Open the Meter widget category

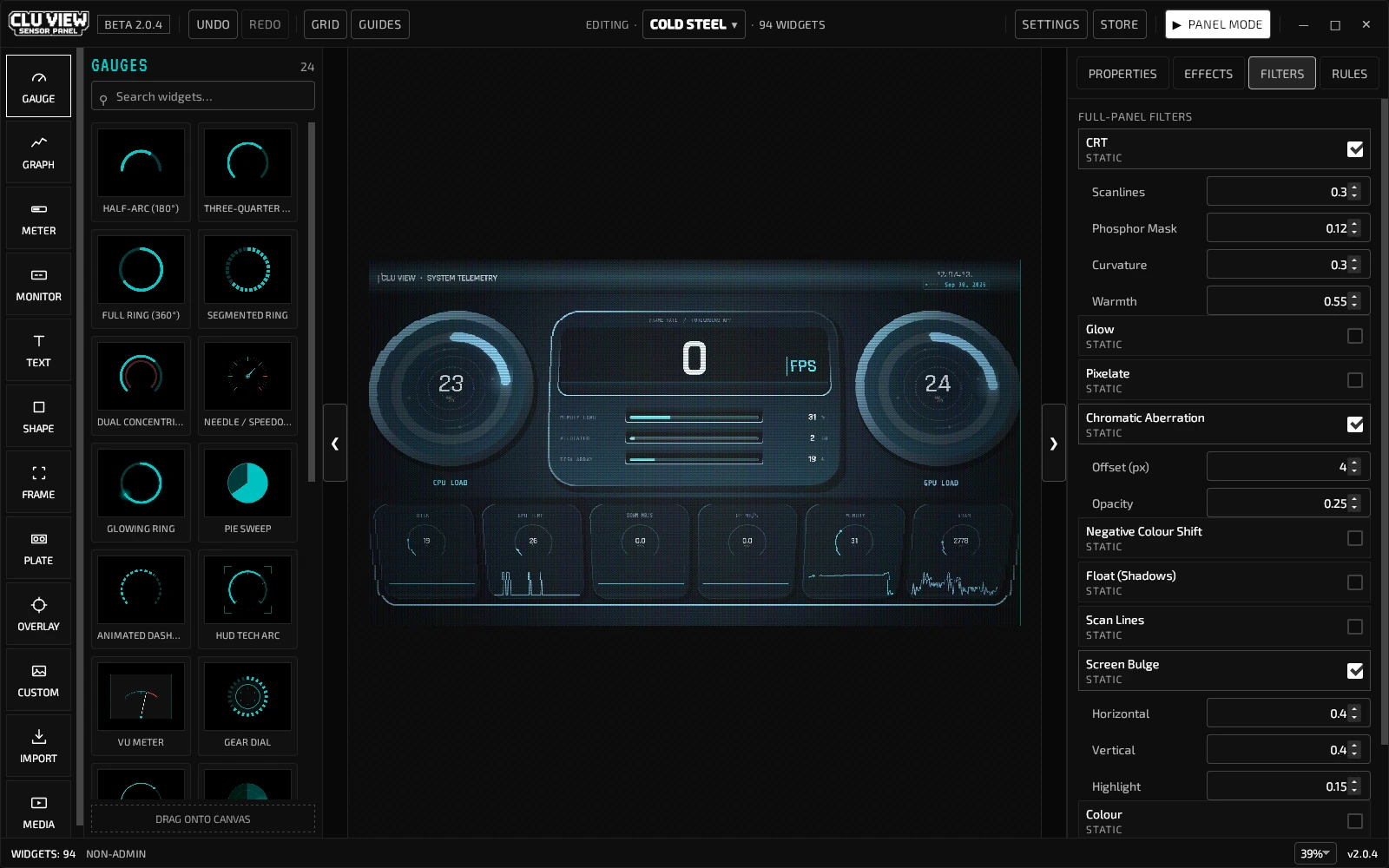[x=38, y=218]
